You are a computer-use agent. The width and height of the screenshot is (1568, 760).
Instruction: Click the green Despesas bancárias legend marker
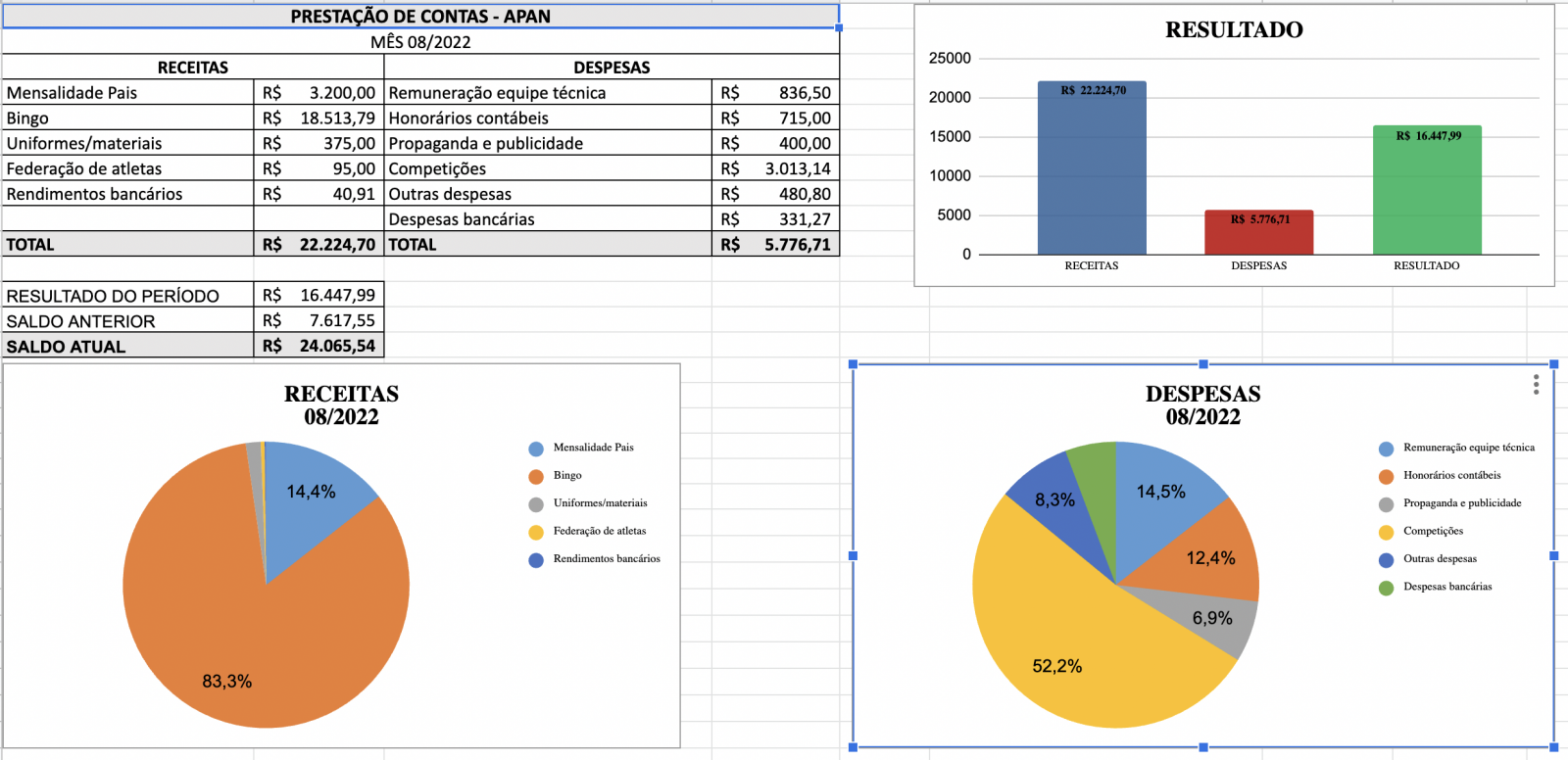(1386, 589)
